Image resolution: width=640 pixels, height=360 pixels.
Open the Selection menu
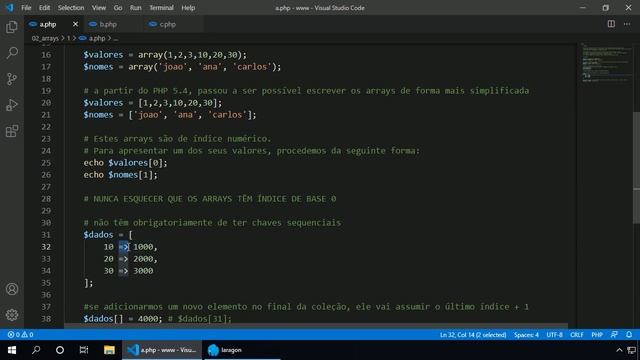[71, 8]
